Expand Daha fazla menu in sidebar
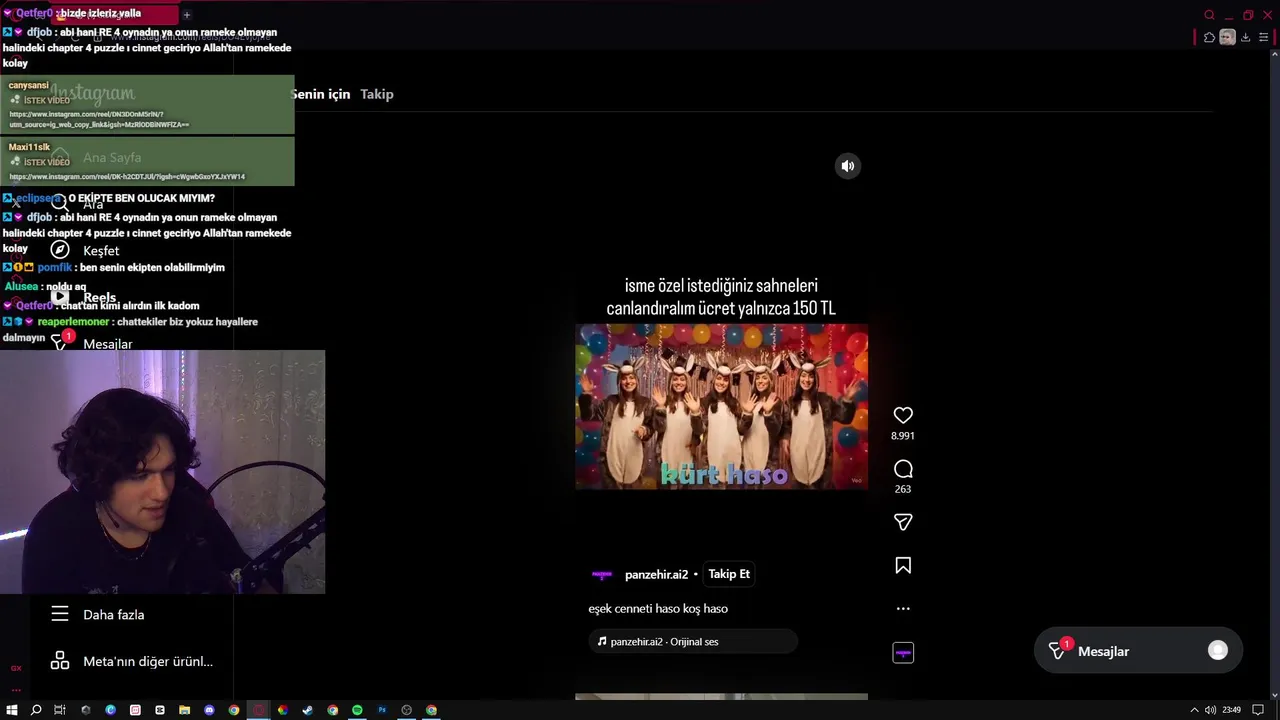 click(x=113, y=615)
